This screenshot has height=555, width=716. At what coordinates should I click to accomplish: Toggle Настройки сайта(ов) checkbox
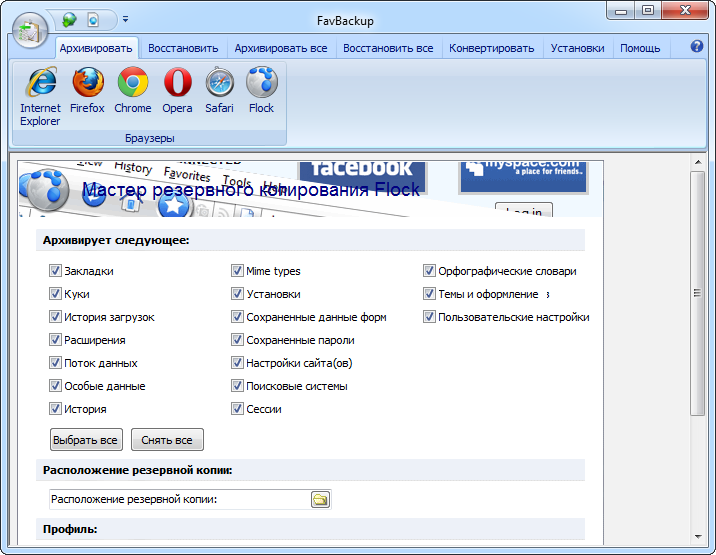pyautogui.click(x=237, y=362)
